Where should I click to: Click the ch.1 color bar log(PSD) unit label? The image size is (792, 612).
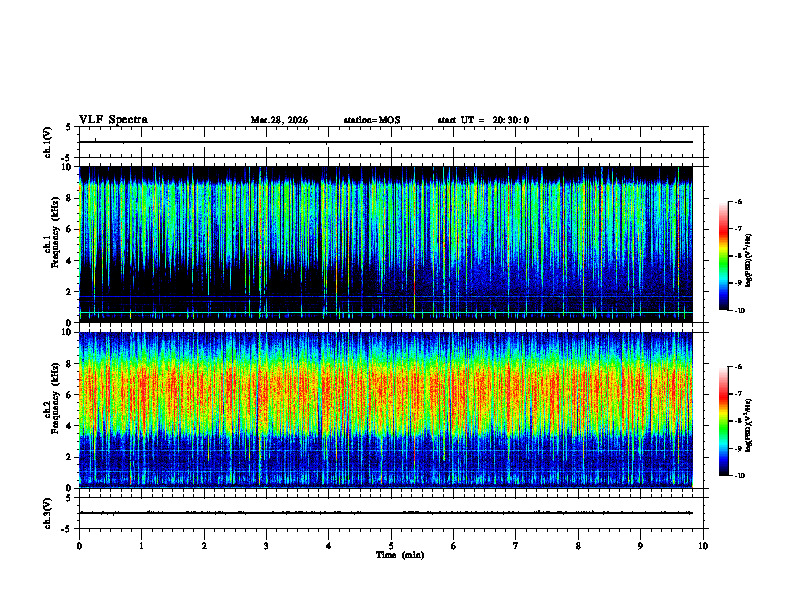tap(749, 260)
